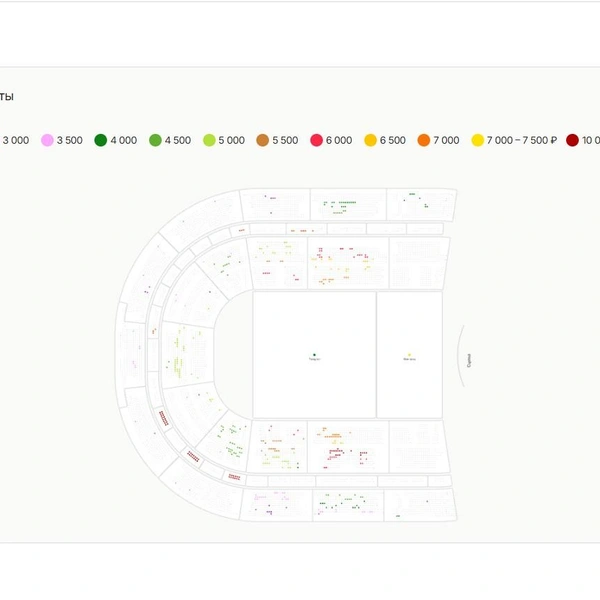Click the green dot on the dance floor

(314, 354)
